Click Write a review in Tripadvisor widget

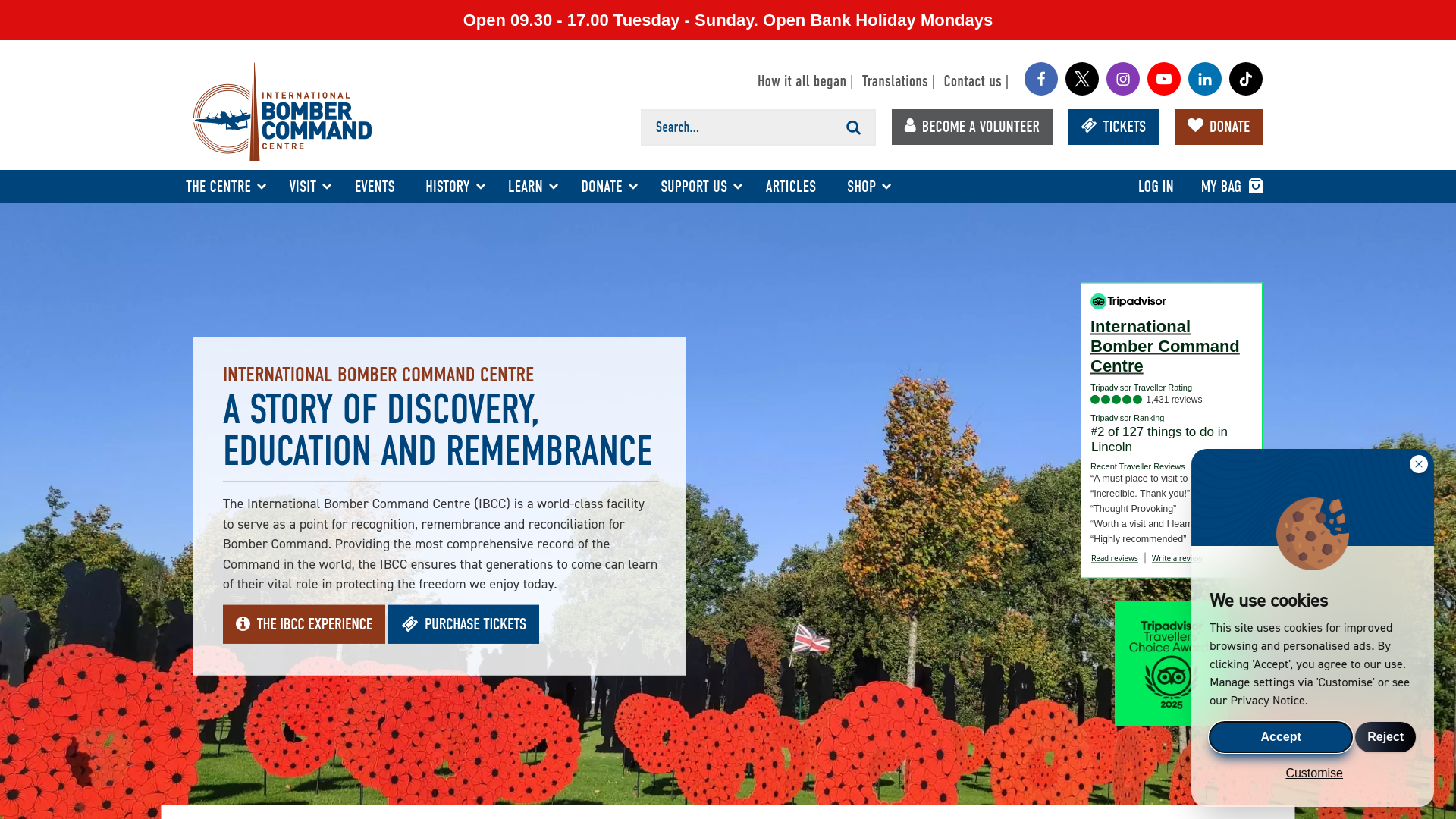tap(1176, 558)
